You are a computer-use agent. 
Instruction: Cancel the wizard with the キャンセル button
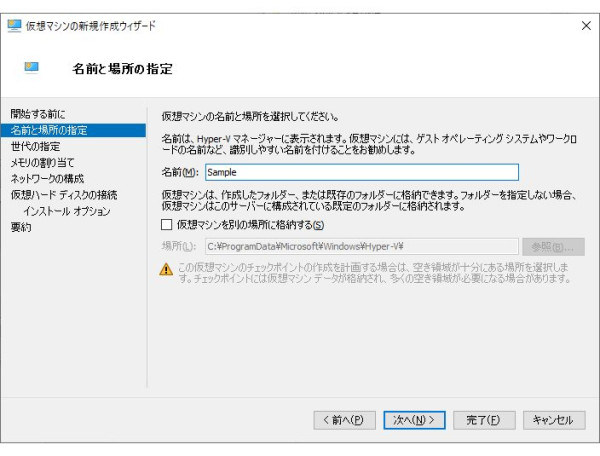coord(553,420)
